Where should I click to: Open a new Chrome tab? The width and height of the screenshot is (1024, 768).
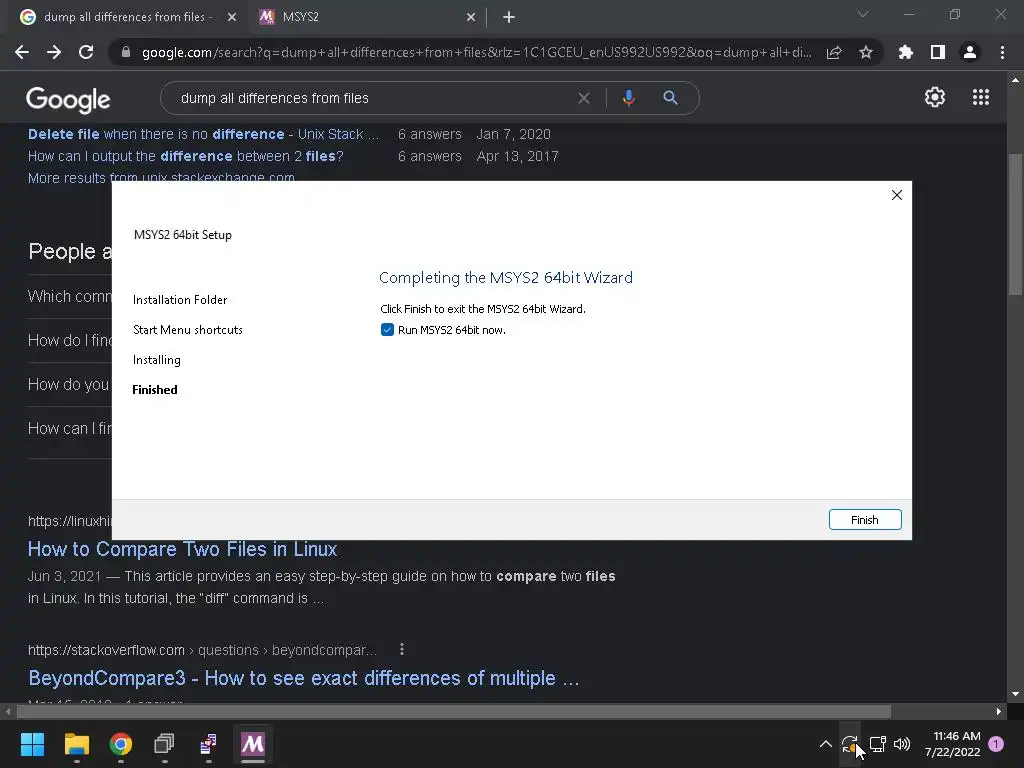[x=509, y=17]
